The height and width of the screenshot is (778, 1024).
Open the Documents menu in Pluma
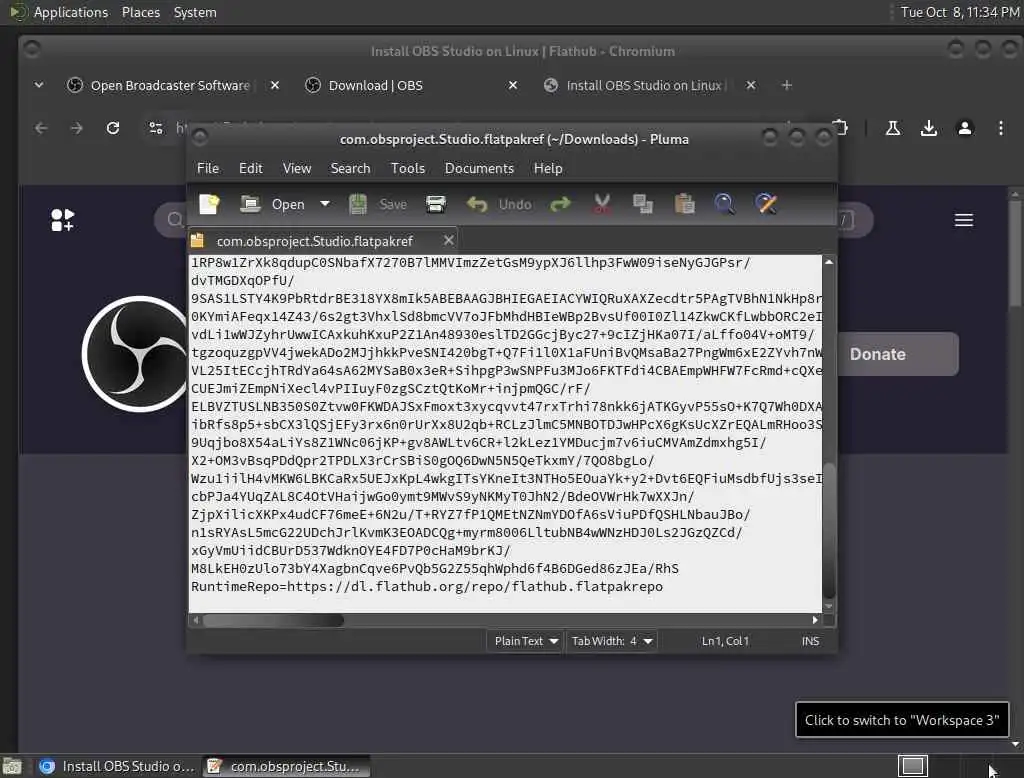(479, 169)
